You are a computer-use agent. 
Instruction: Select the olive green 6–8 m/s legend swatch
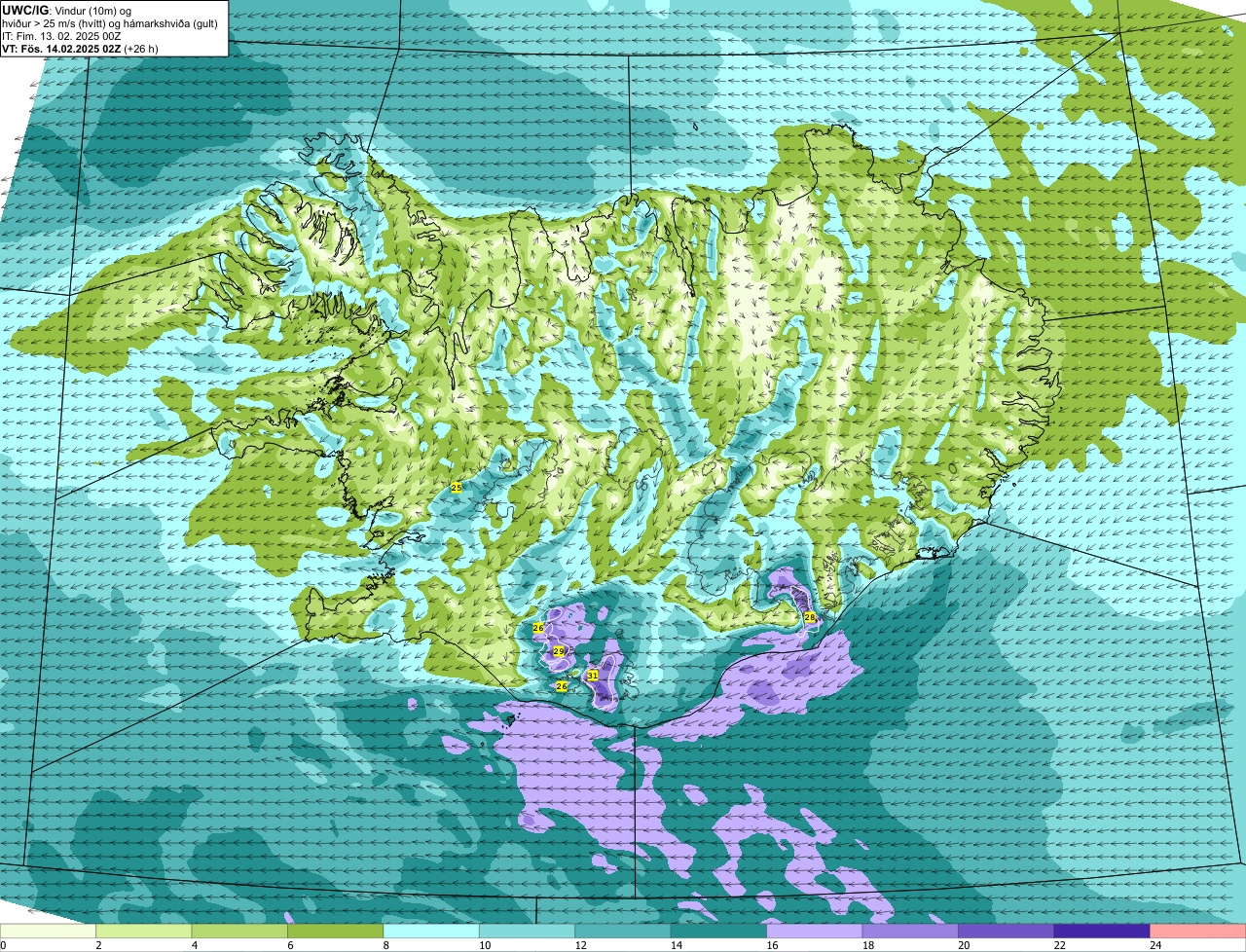coord(336,931)
